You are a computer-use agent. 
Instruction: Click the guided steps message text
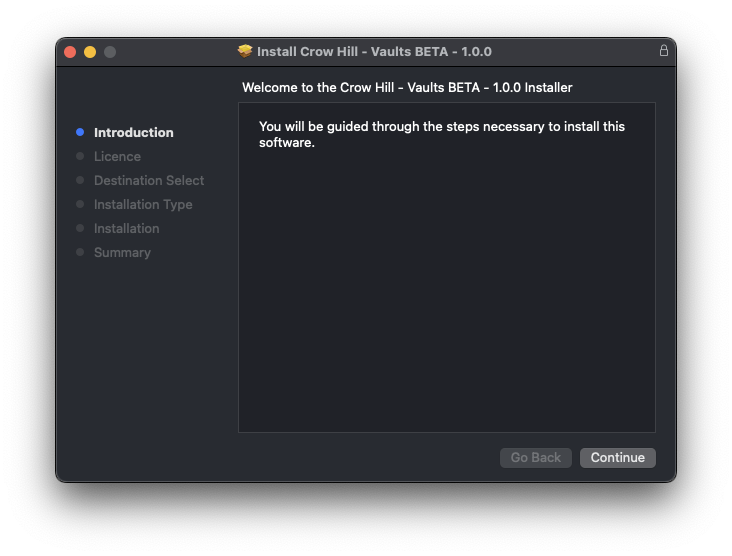point(441,134)
